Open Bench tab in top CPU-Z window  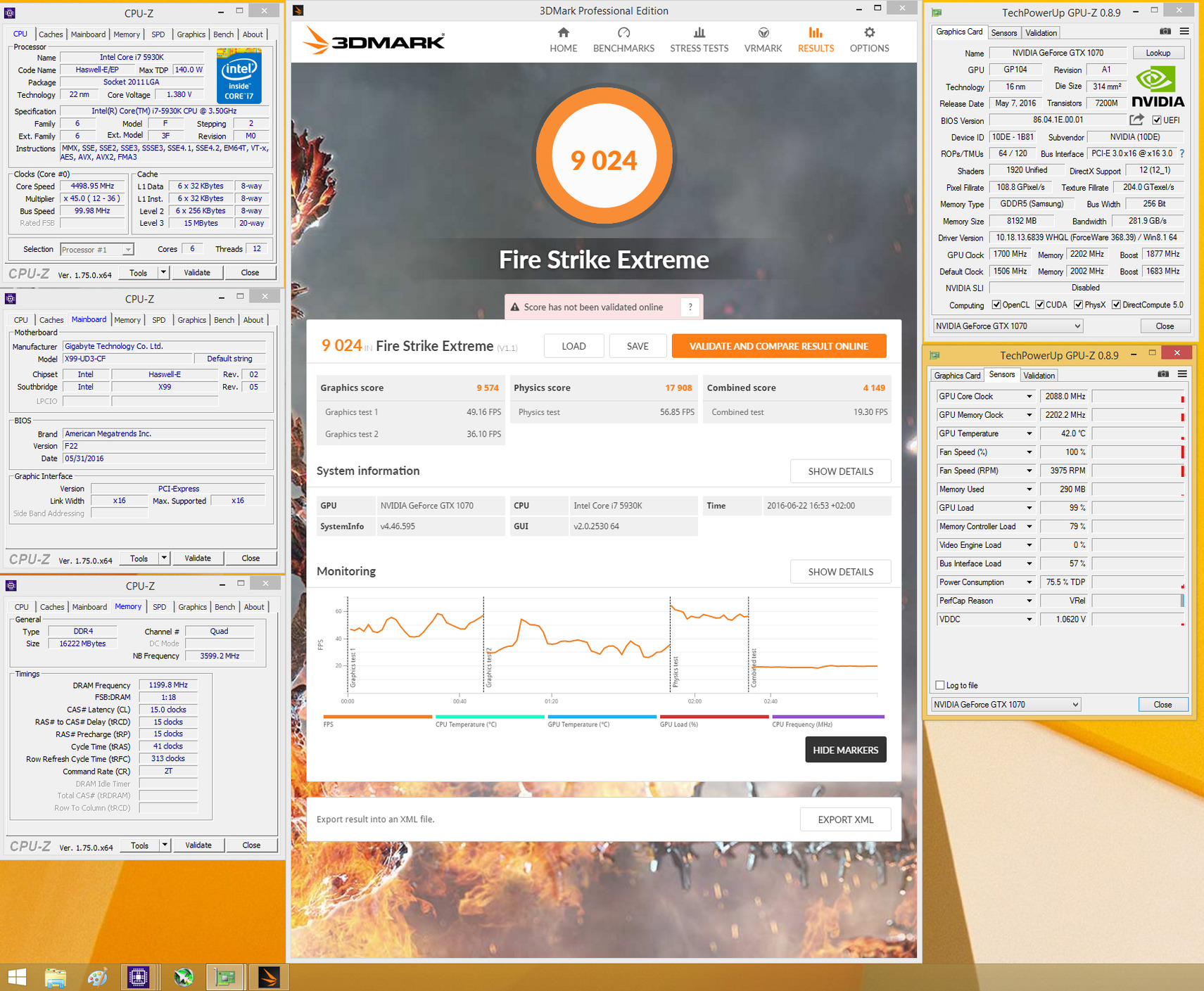tap(224, 34)
